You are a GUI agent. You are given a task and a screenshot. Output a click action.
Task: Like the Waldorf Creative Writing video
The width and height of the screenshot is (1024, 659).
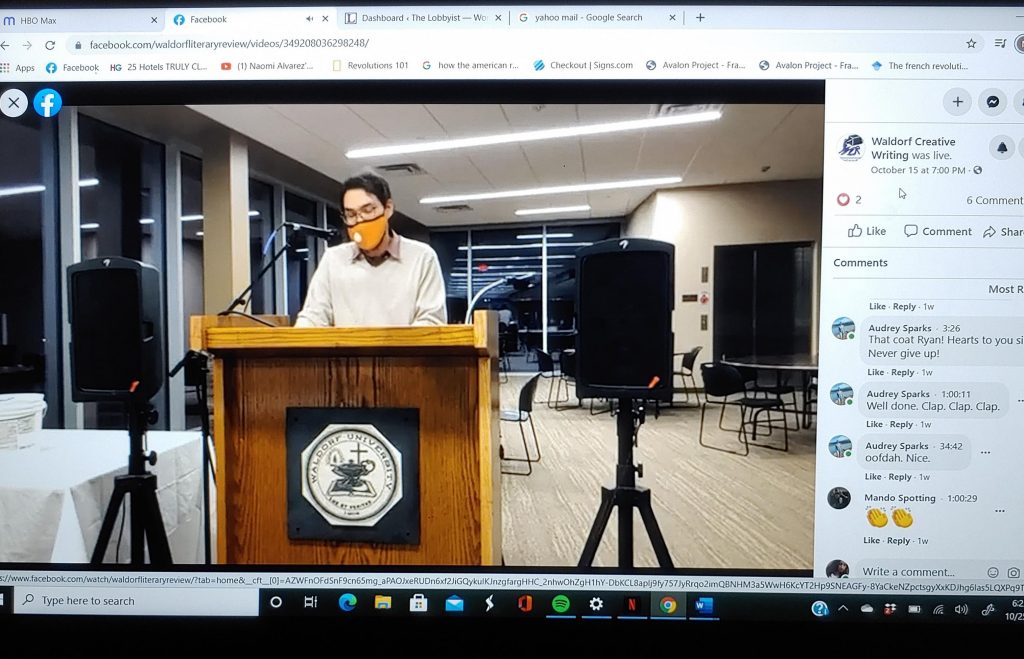(x=867, y=231)
